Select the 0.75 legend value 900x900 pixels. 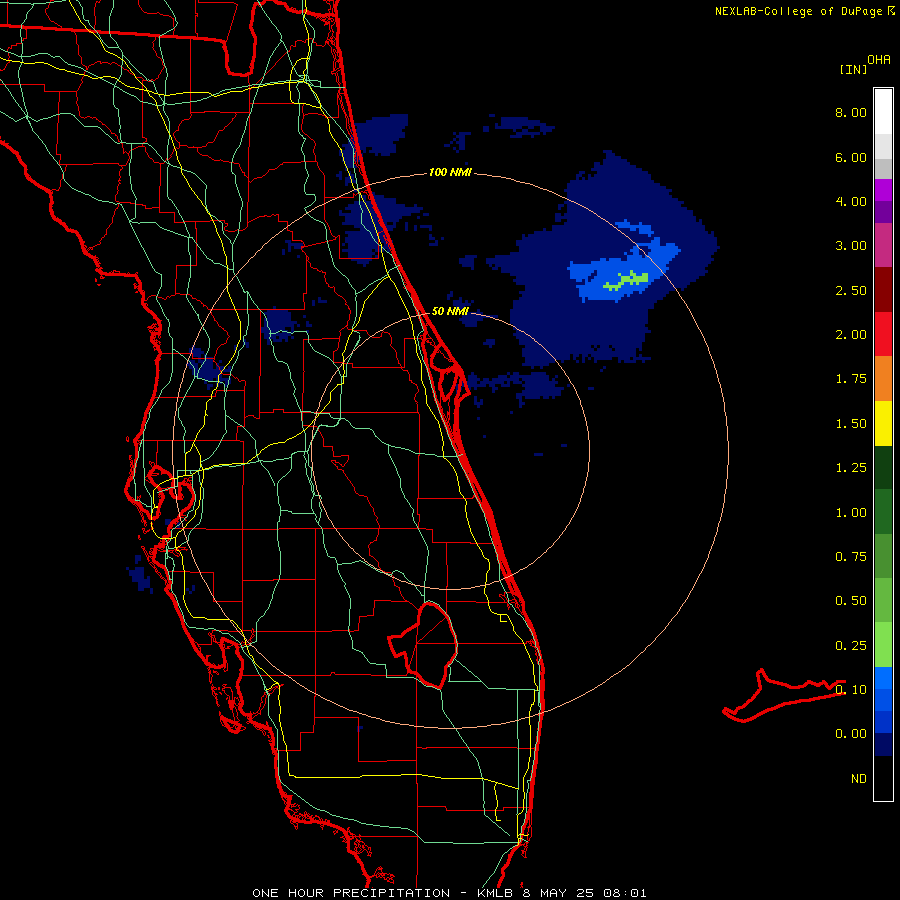[851, 557]
